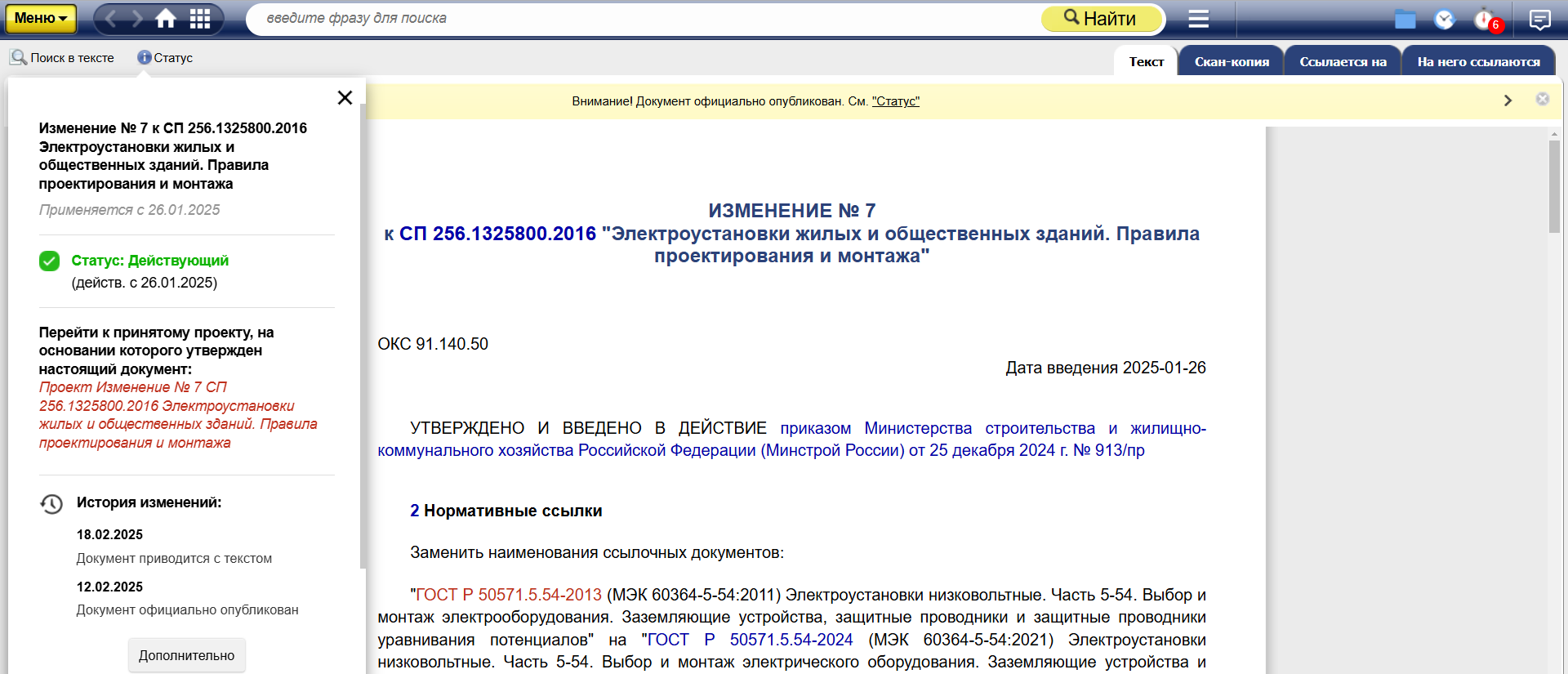This screenshot has width=1568, height=674.
Task: Open the blue folder icon
Action: [1405, 19]
